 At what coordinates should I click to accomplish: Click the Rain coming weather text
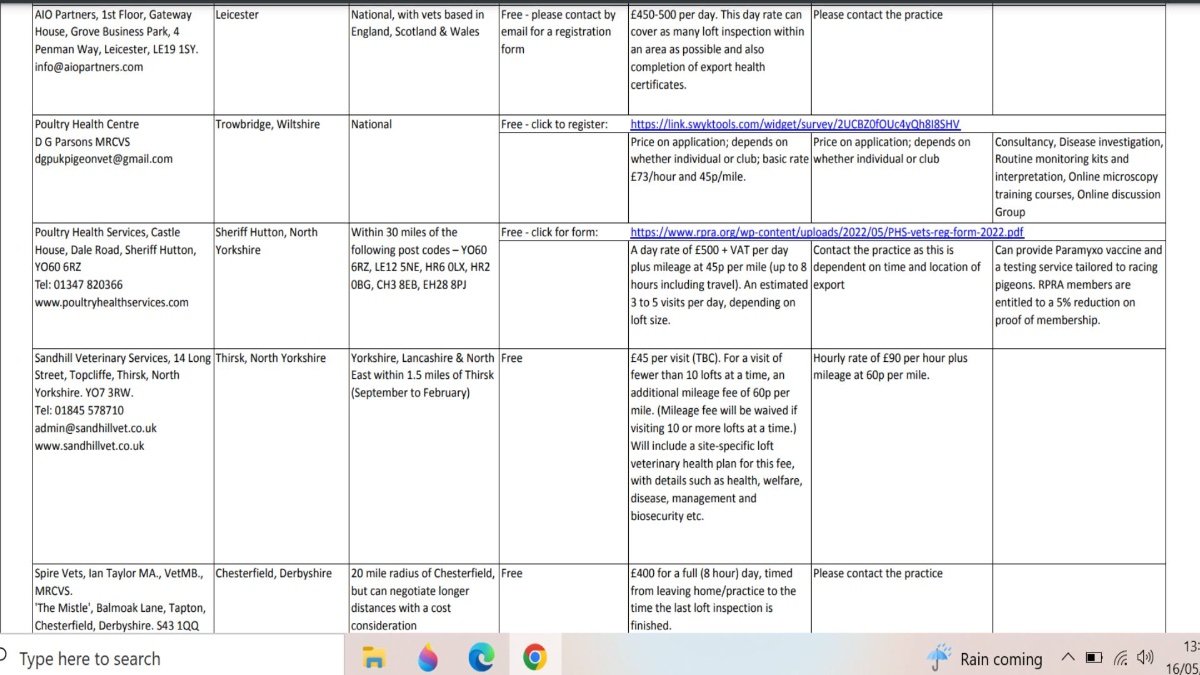(1001, 659)
